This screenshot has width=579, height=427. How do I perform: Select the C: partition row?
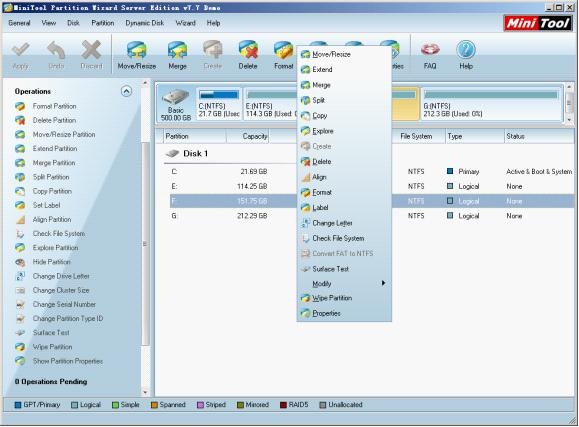pos(371,171)
